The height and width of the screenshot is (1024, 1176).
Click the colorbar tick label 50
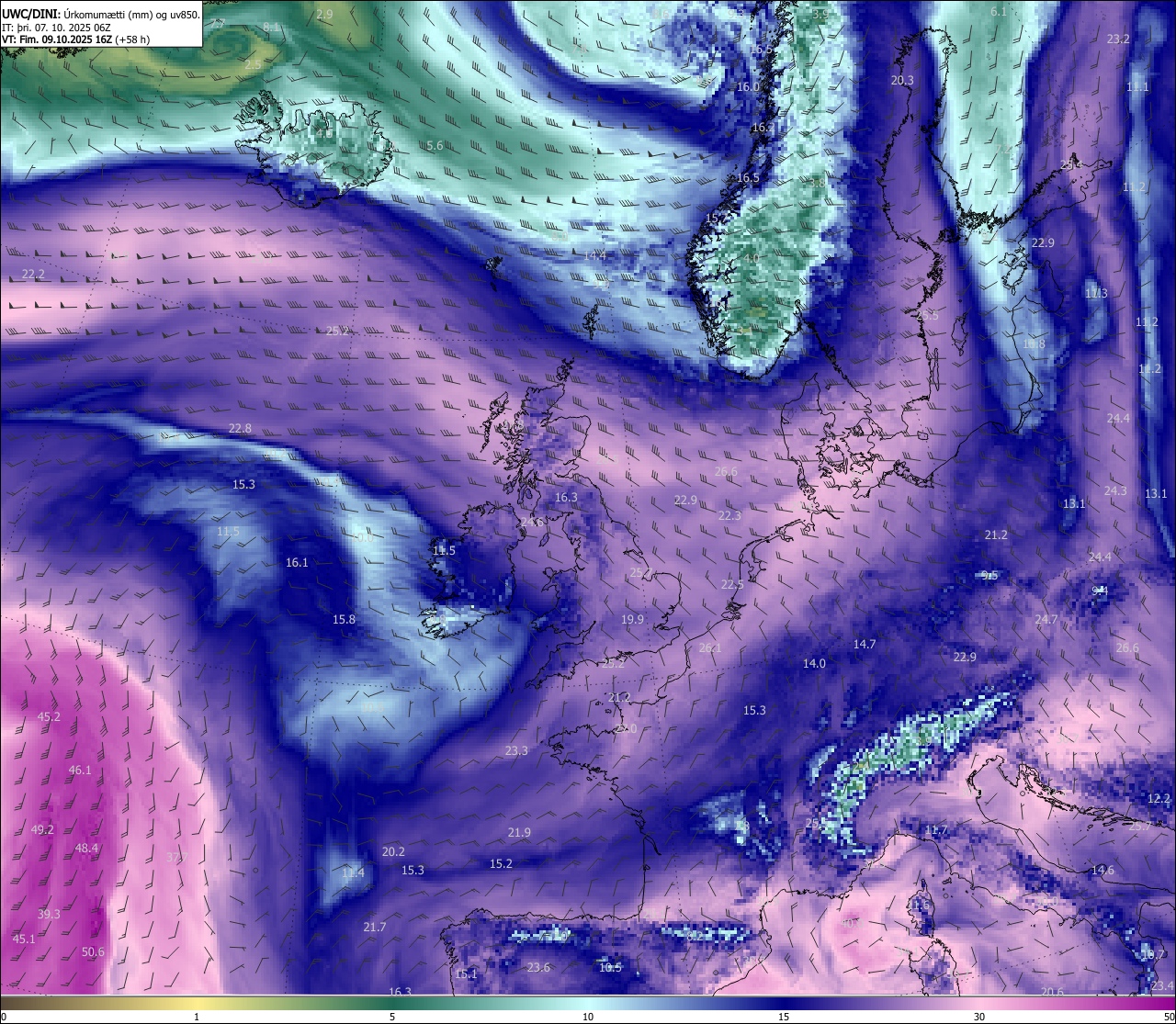[x=1168, y=1017]
